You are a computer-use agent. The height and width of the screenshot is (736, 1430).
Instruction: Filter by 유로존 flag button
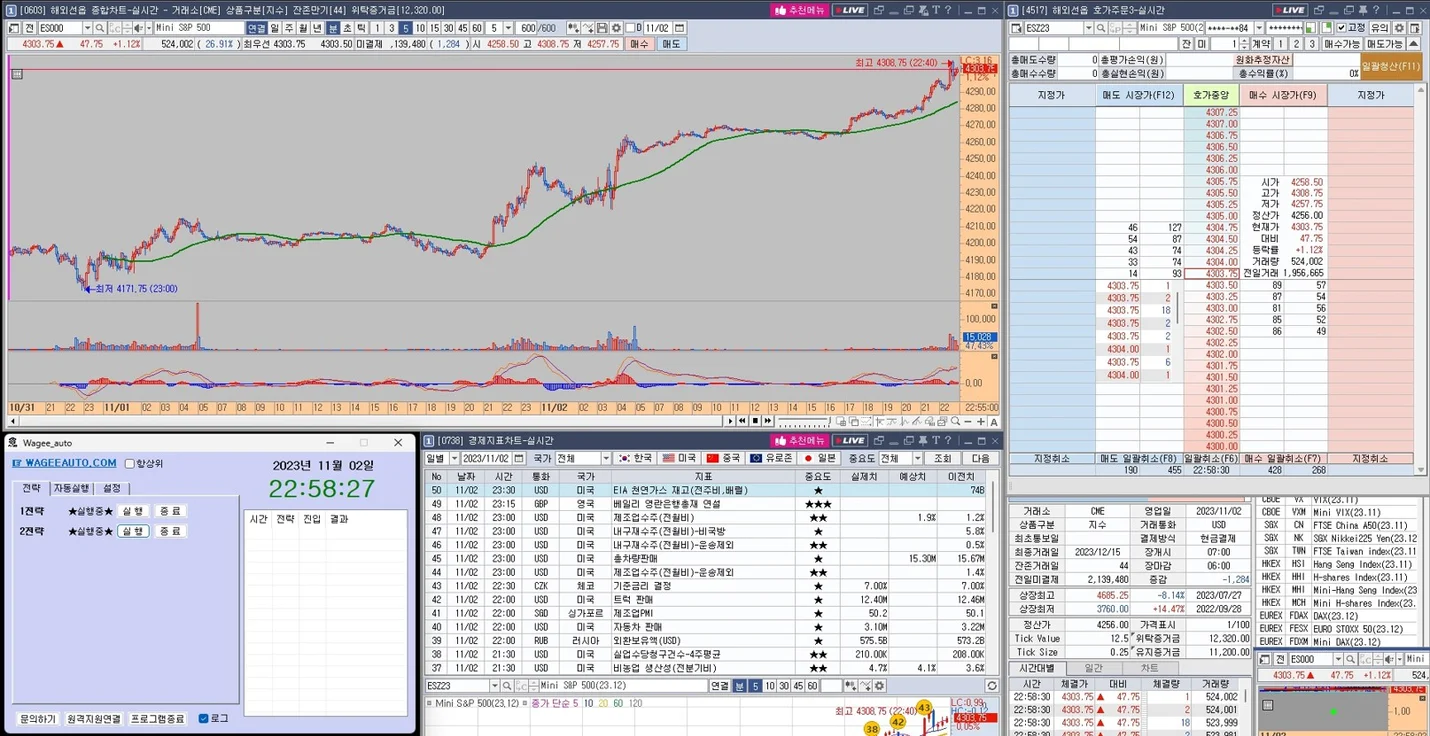click(x=771, y=458)
